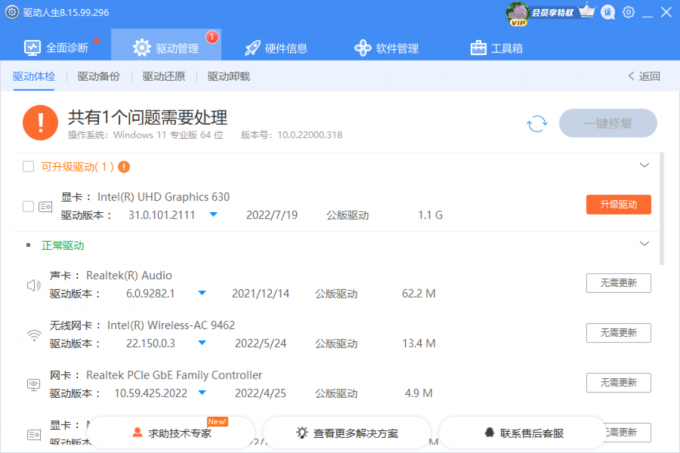Open version dropdown for Wireless-AC 22.150.0.3
680x453 pixels.
tap(202, 343)
